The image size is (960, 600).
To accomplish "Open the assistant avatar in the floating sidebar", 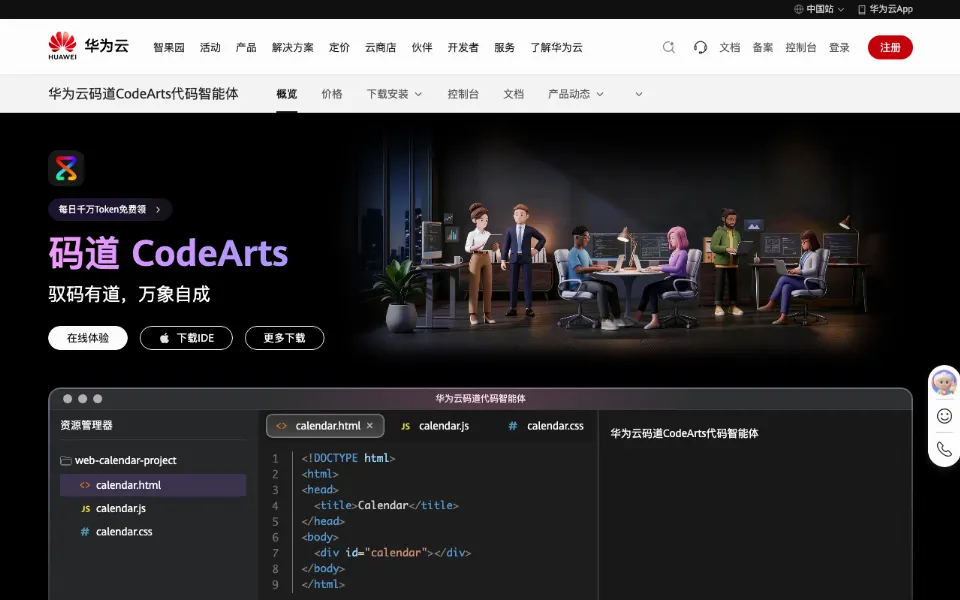I will click(x=944, y=383).
